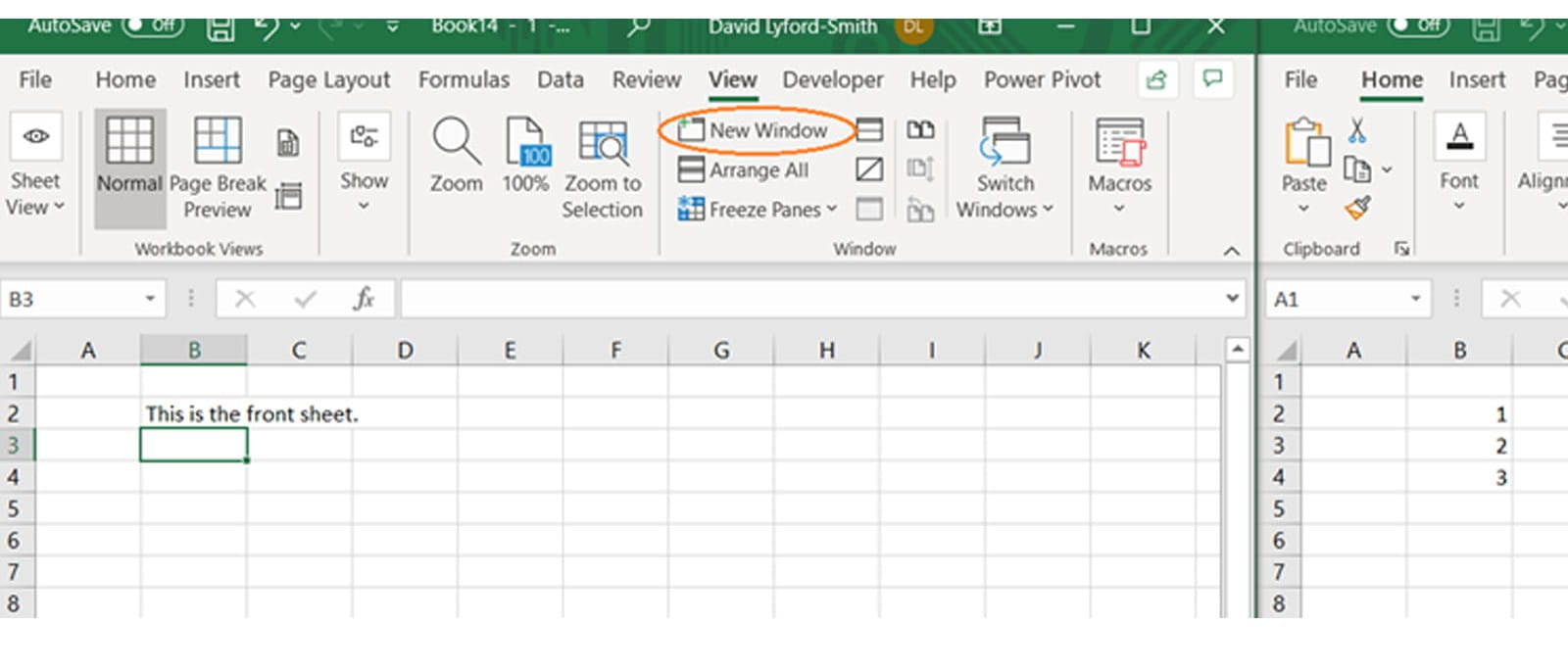Viewport: 1568px width, 672px height.
Task: Open the Formulas tab
Action: 464,80
